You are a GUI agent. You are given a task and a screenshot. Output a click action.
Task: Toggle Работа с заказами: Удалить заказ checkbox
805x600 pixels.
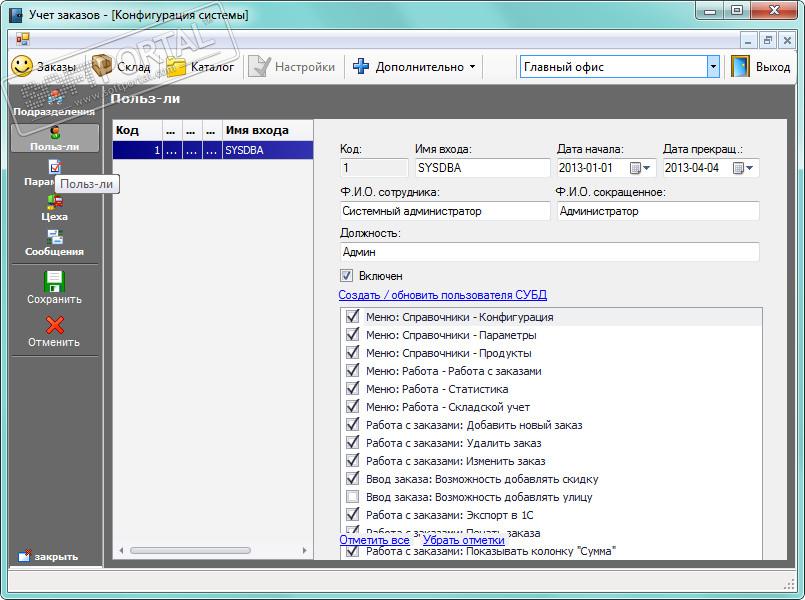[x=353, y=442]
